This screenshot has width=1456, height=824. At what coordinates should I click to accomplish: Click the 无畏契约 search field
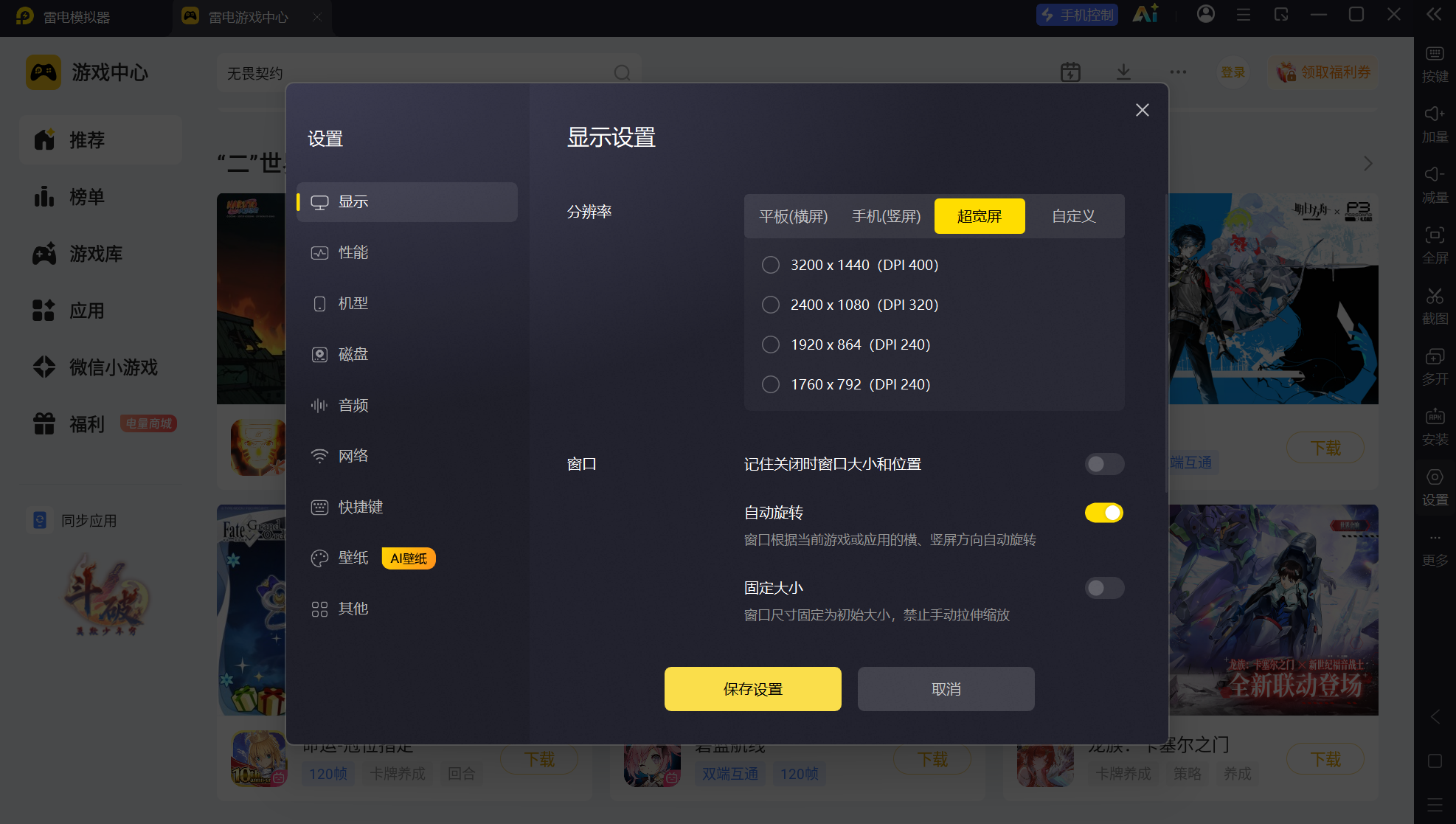(429, 73)
